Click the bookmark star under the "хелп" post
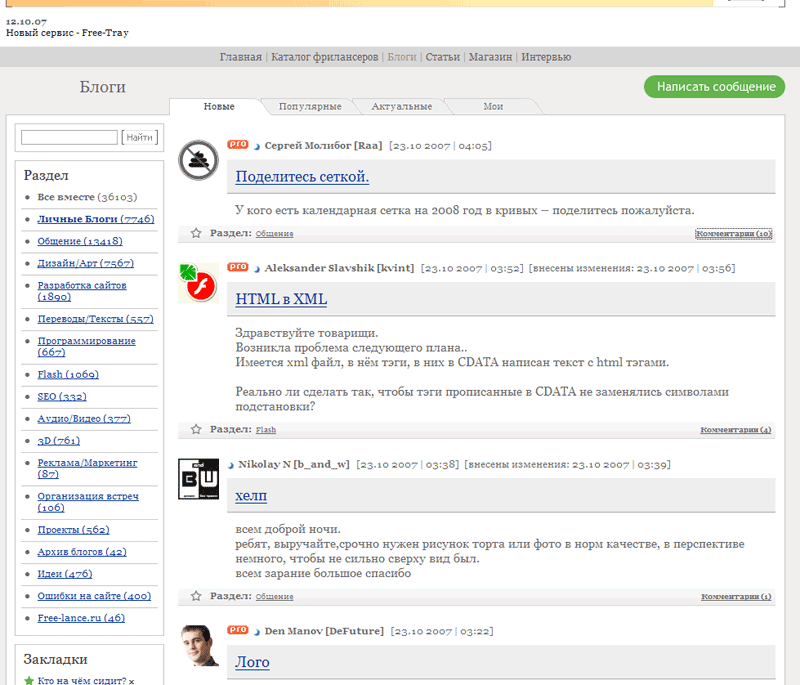800x685 pixels. pyautogui.click(x=196, y=596)
